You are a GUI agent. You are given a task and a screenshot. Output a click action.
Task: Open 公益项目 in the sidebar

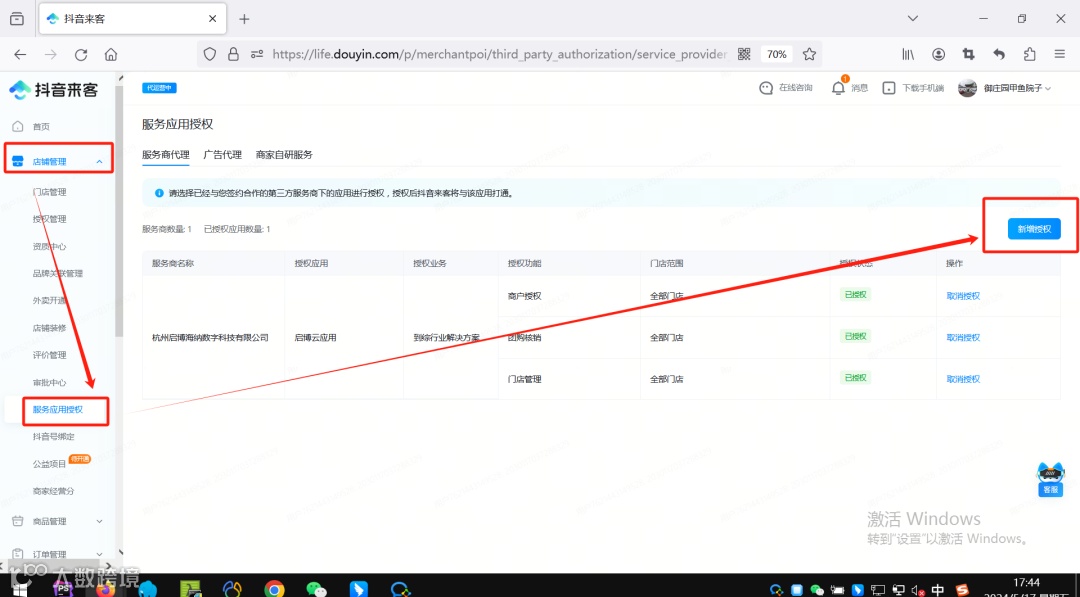[50, 464]
